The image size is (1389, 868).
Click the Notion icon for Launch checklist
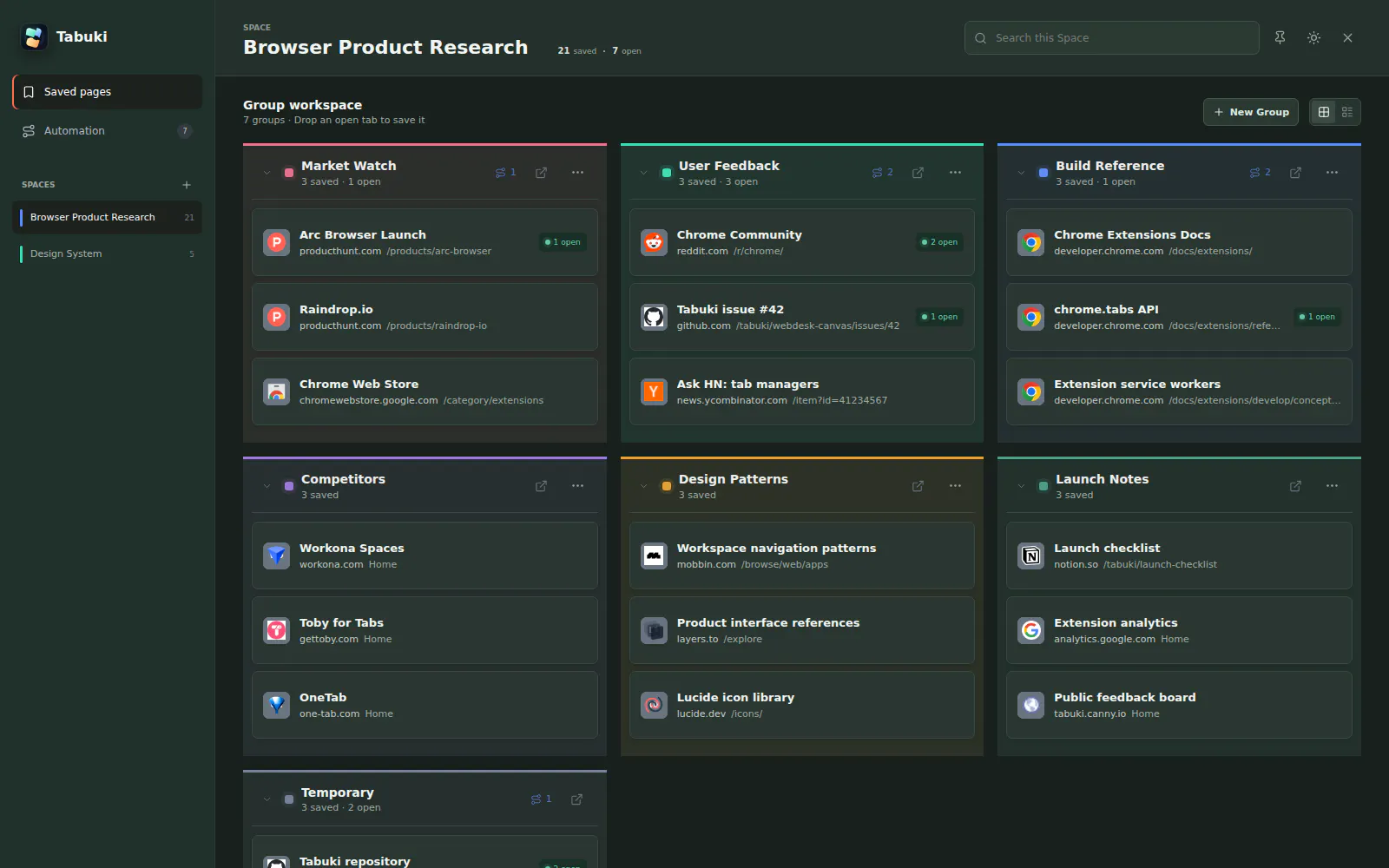tap(1031, 556)
